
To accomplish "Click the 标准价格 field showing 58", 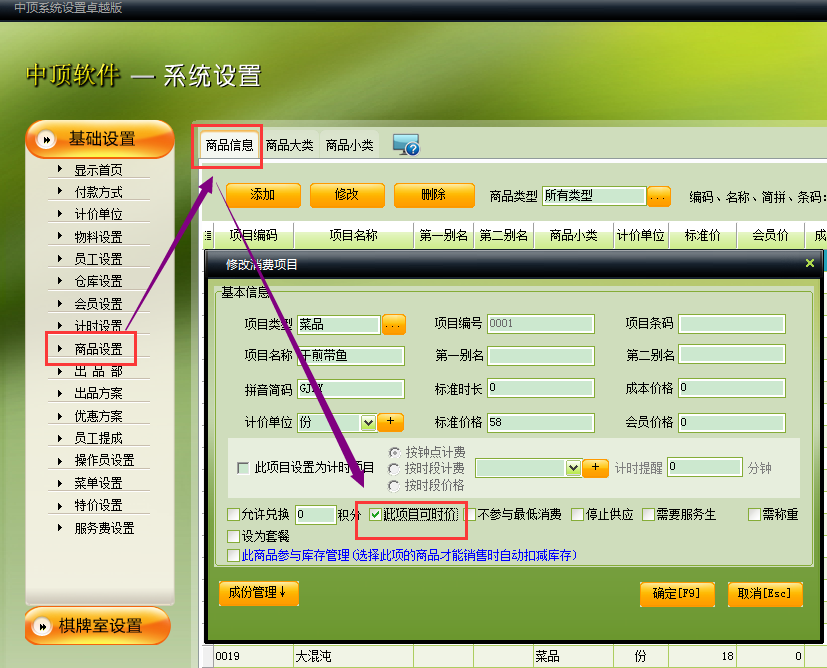I will (x=541, y=422).
